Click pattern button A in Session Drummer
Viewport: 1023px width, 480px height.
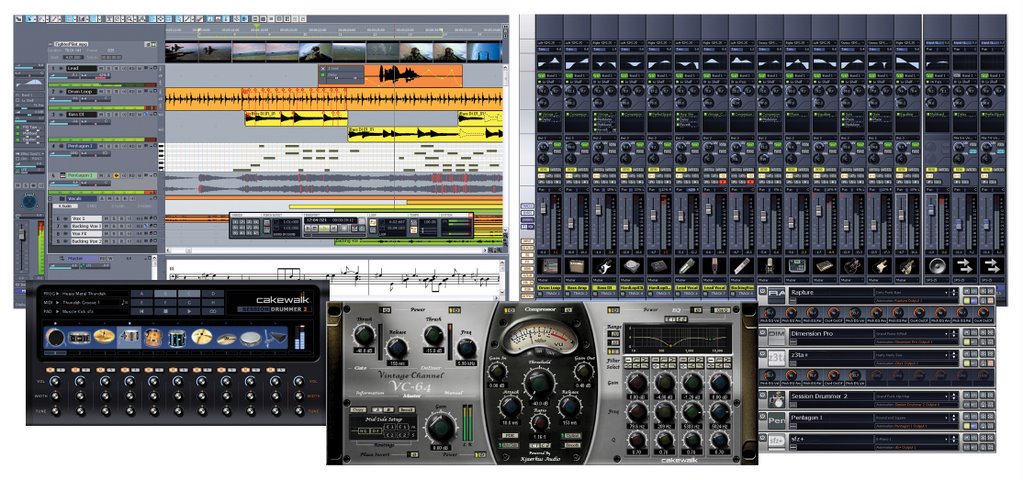[142, 293]
